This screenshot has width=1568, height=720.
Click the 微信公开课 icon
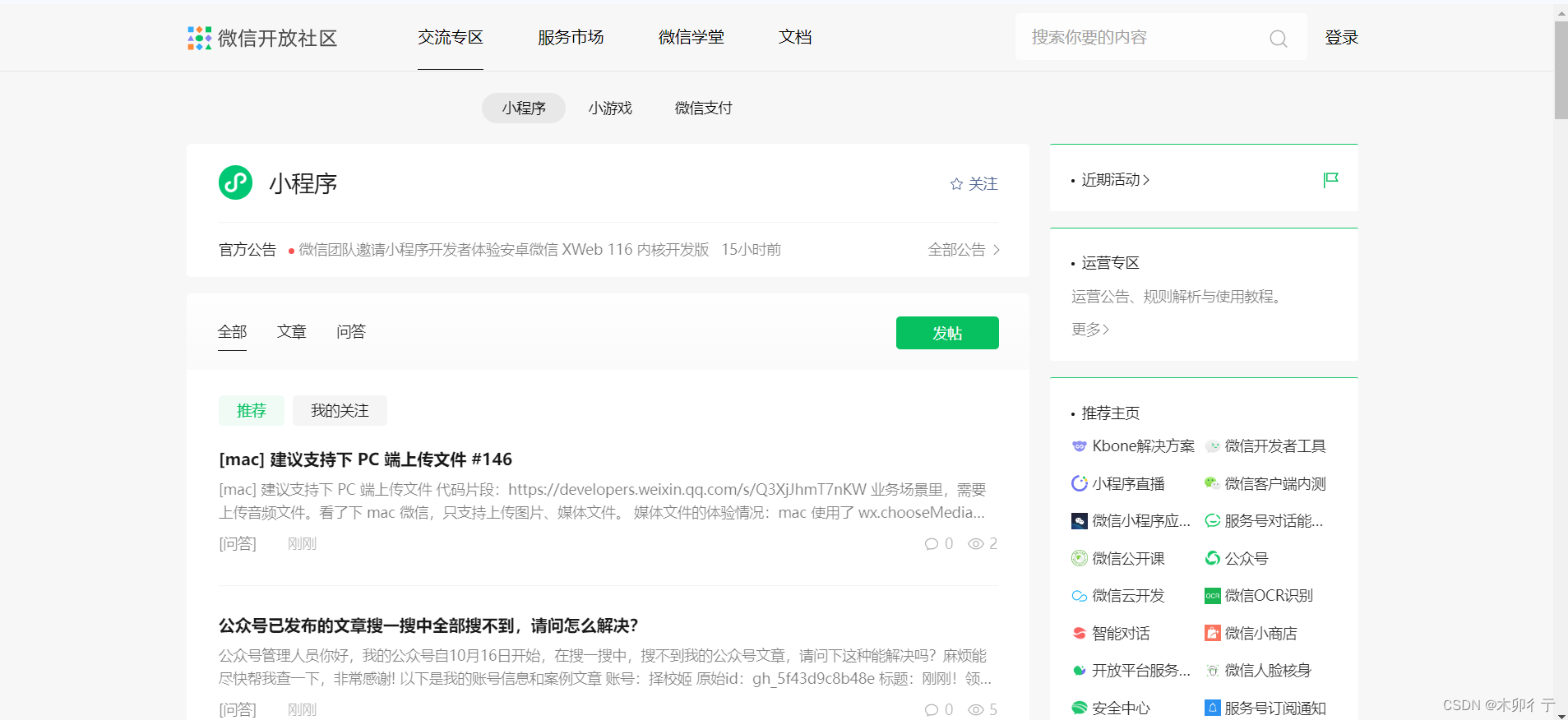pyautogui.click(x=1080, y=559)
